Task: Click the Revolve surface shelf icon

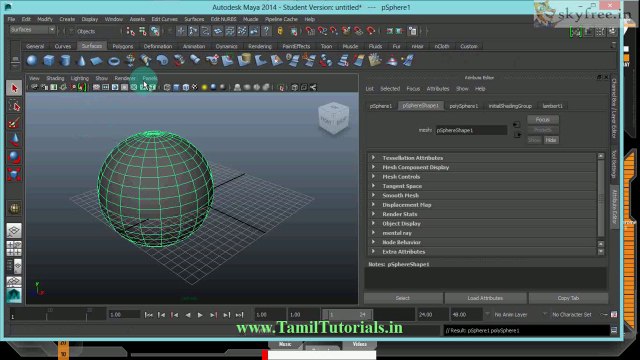Action: [130, 60]
